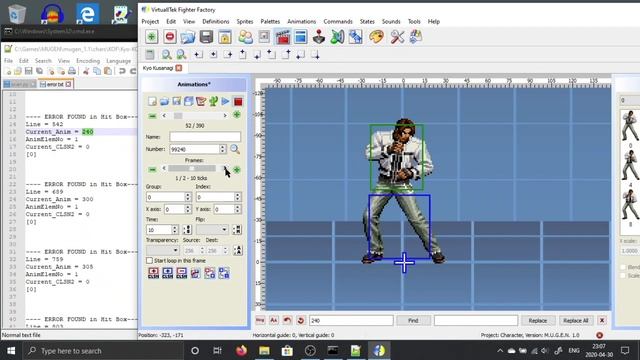The width and height of the screenshot is (640, 360).
Task: Open the Tools menu in Fighter Factory
Action: point(414,21)
